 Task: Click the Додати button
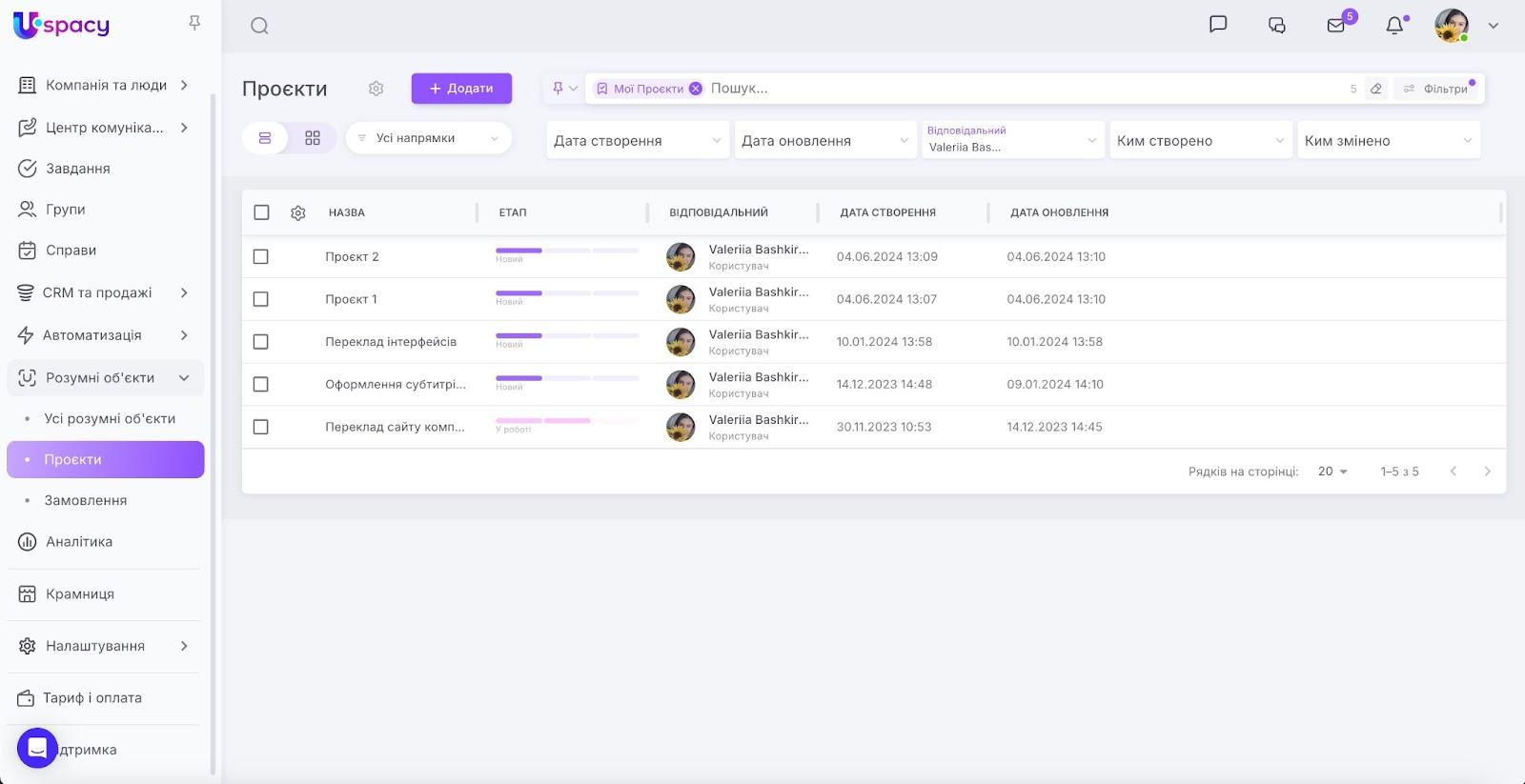(461, 89)
